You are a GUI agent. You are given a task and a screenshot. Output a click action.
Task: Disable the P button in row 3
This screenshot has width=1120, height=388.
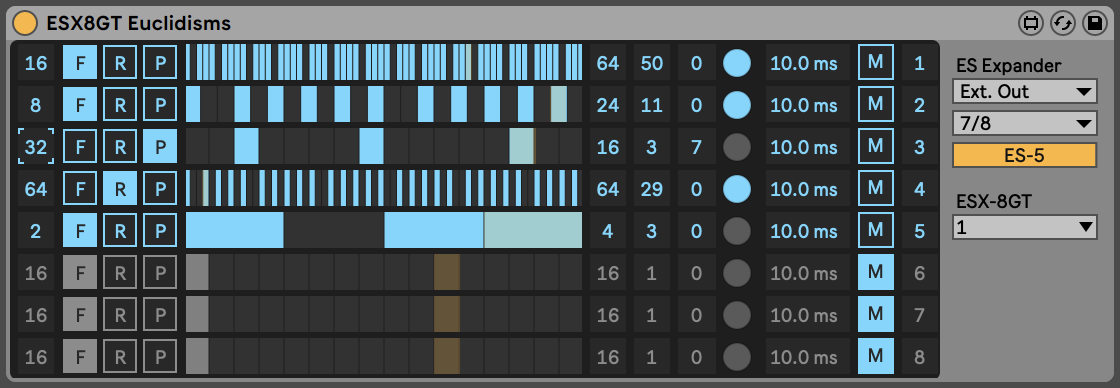(x=161, y=147)
